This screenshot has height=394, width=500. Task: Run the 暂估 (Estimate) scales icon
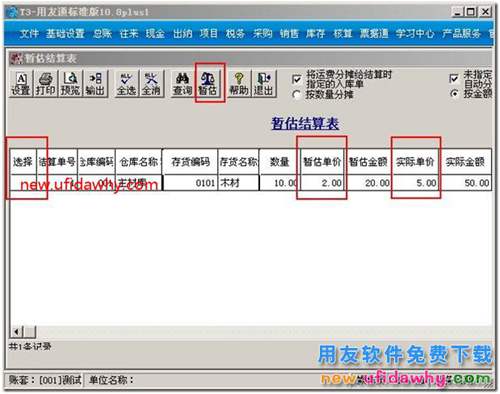point(208,84)
